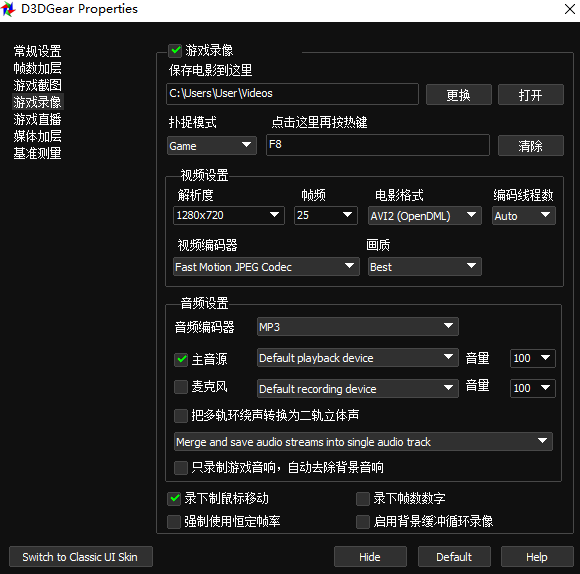
Task: Enable the 录下帧数数字 checkbox
Action: tap(363, 499)
